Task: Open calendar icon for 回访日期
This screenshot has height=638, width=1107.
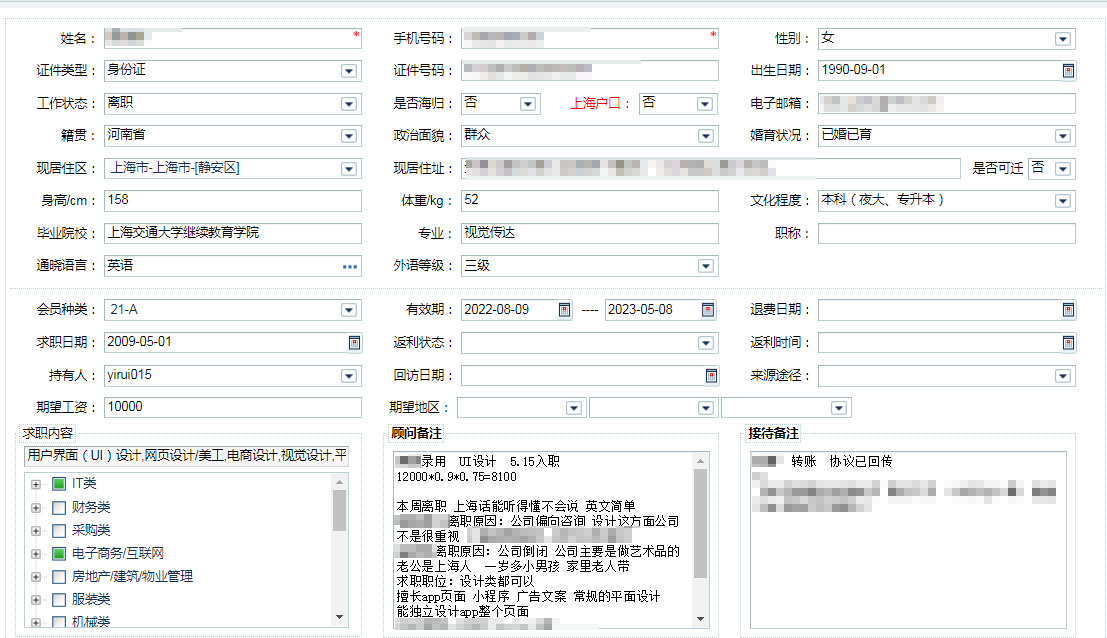Action: [711, 375]
